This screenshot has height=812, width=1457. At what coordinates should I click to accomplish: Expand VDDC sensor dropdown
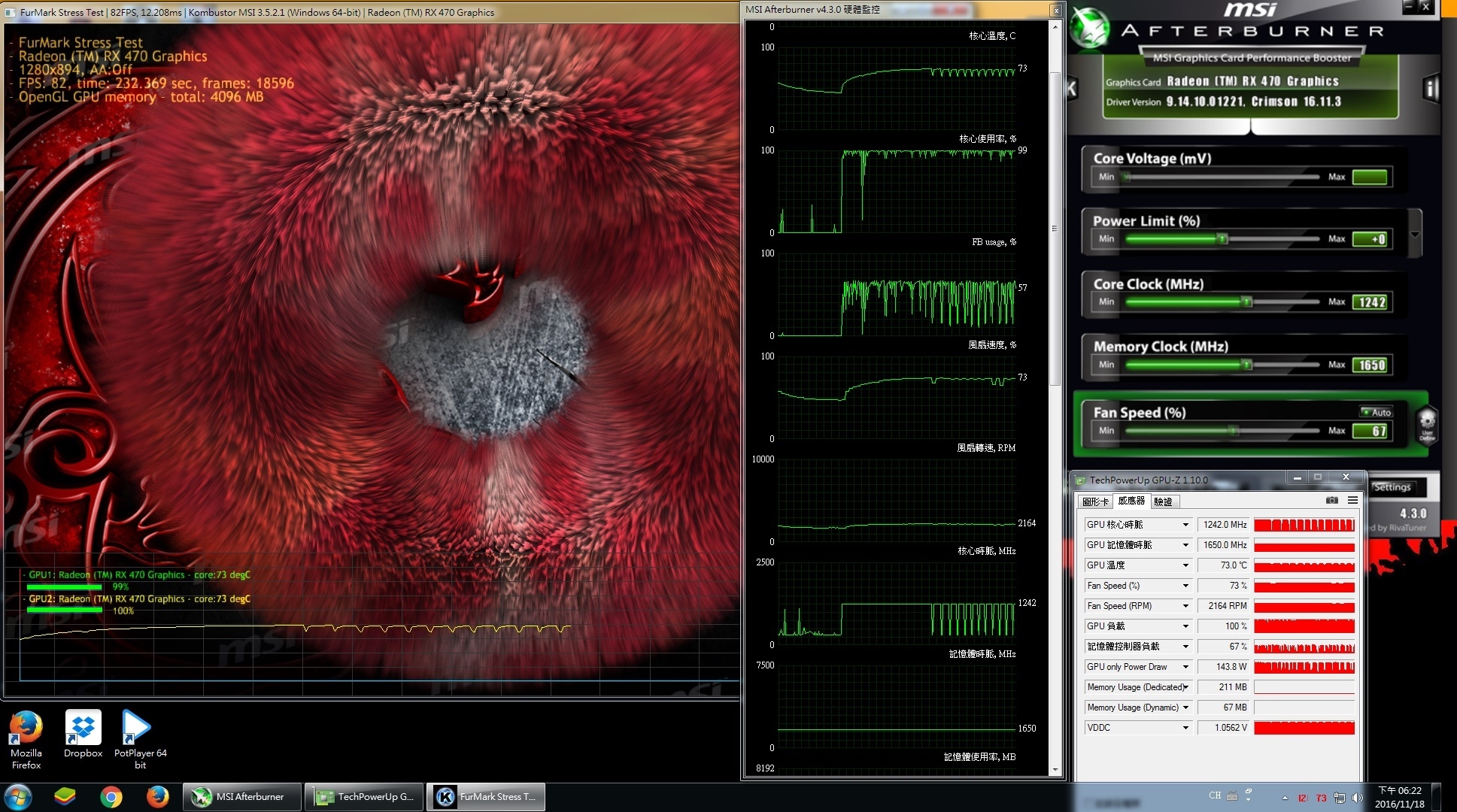[x=1185, y=728]
